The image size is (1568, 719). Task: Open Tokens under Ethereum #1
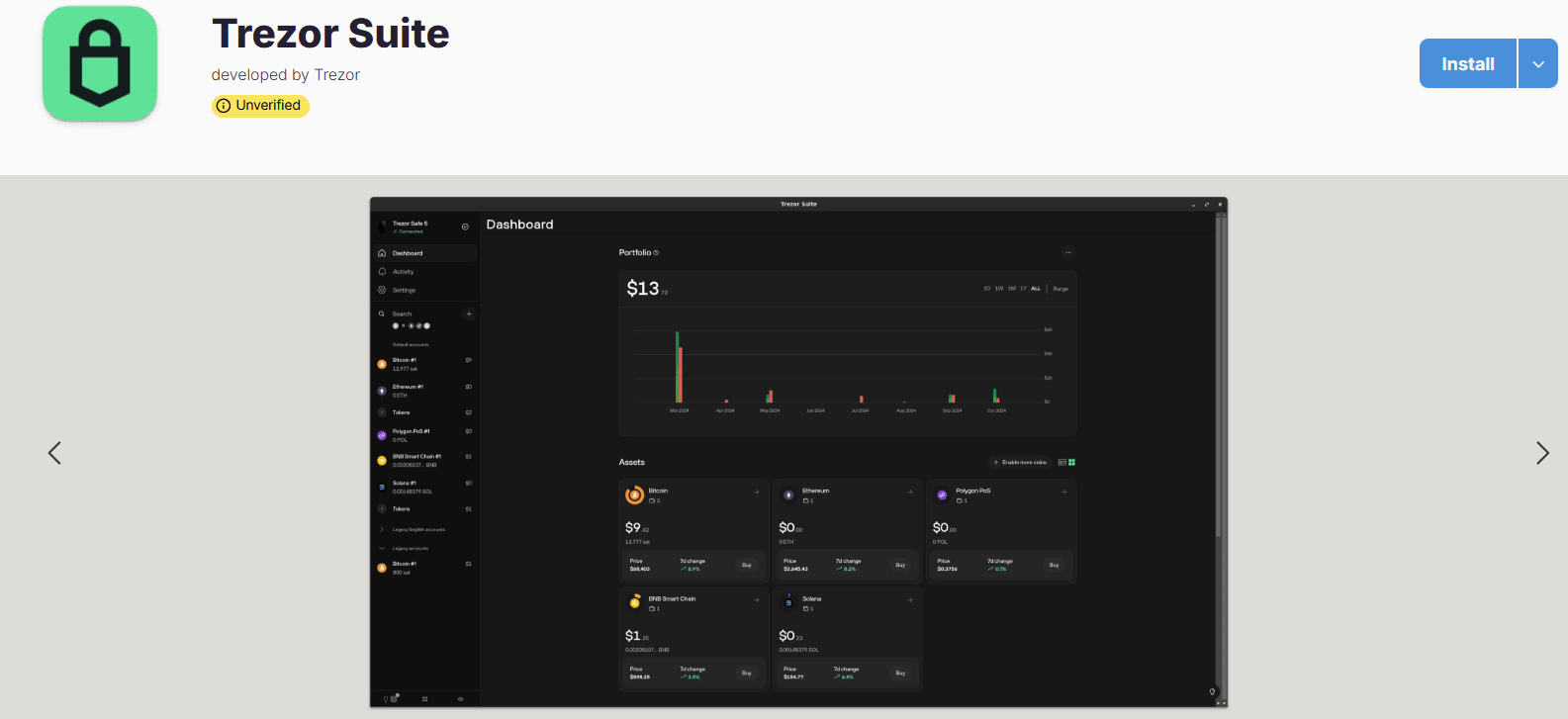click(x=425, y=412)
